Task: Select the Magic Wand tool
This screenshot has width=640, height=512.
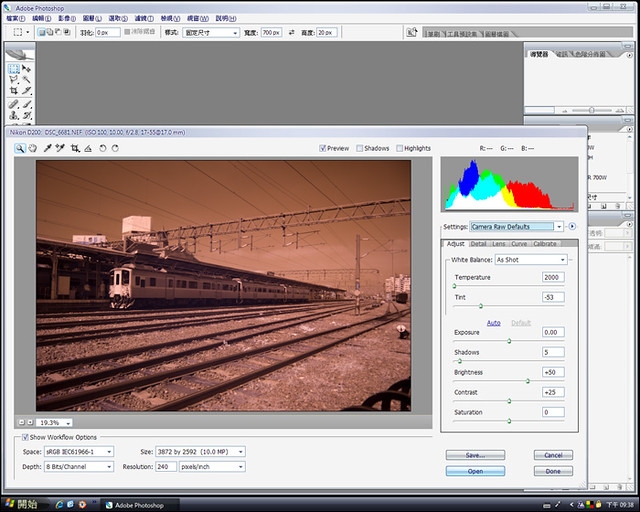Action: 27,80
